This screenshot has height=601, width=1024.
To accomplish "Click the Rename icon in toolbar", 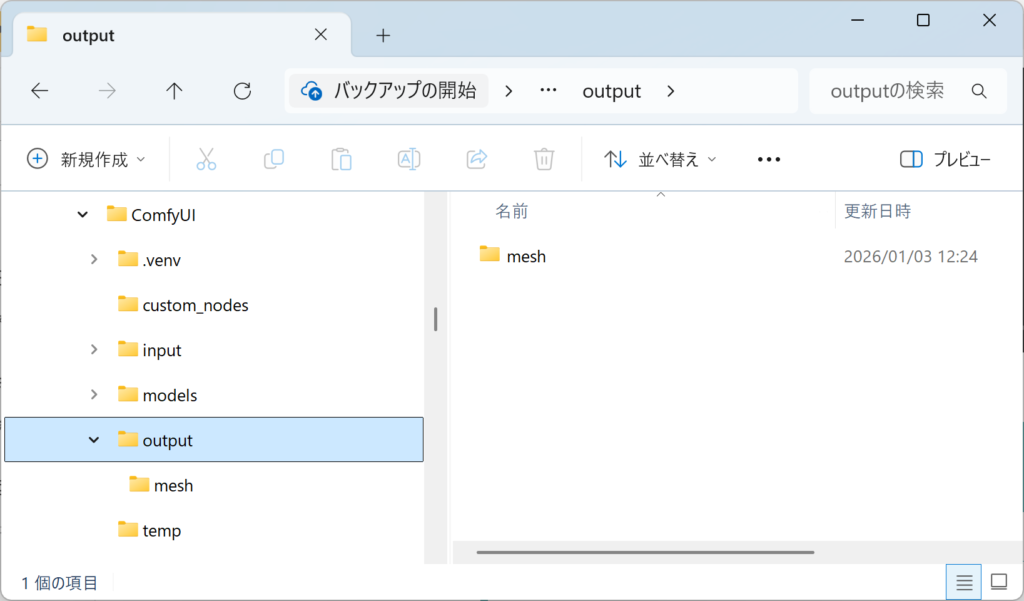I will pyautogui.click(x=409, y=159).
